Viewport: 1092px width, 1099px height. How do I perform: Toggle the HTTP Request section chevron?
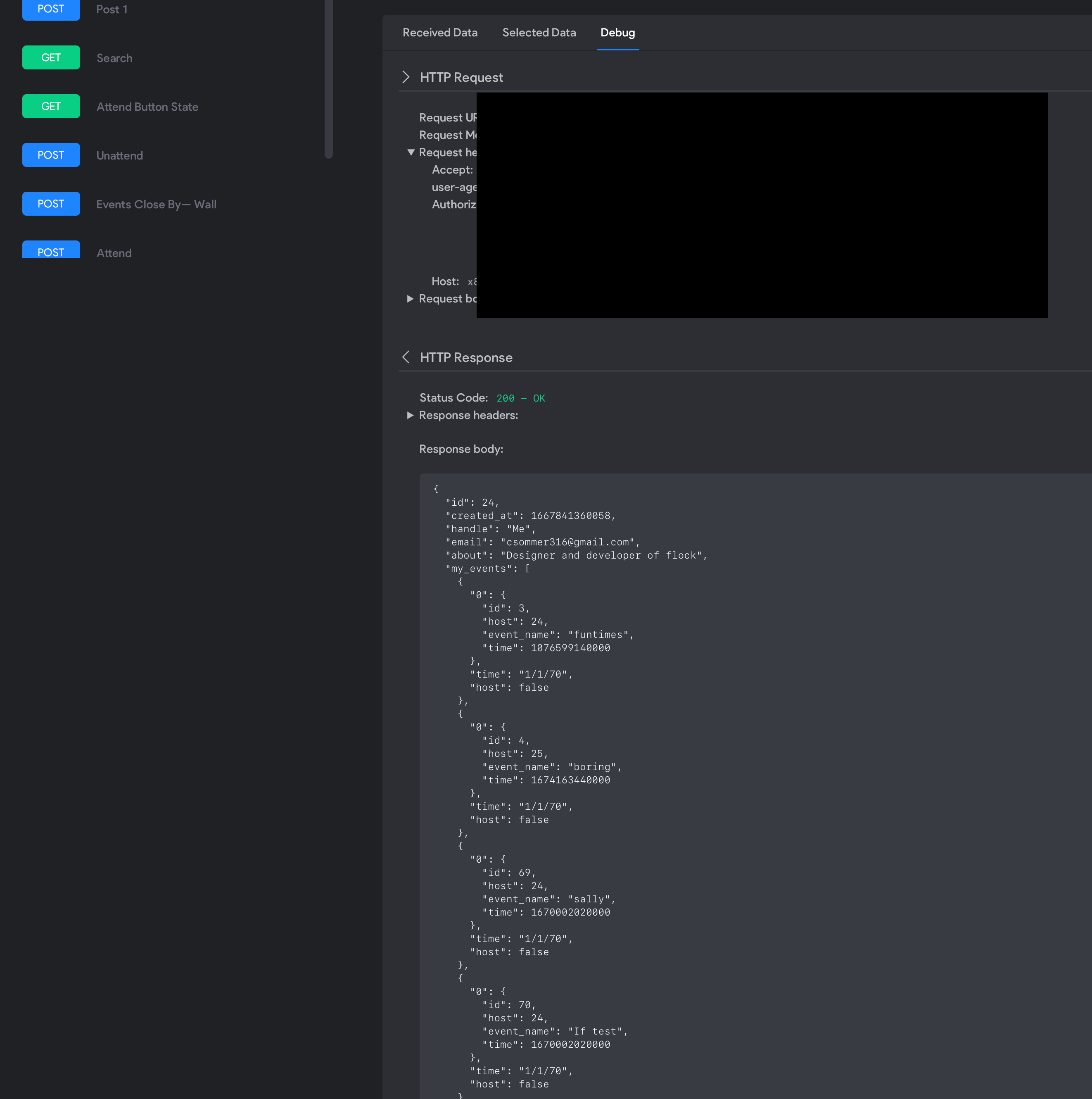tap(406, 77)
